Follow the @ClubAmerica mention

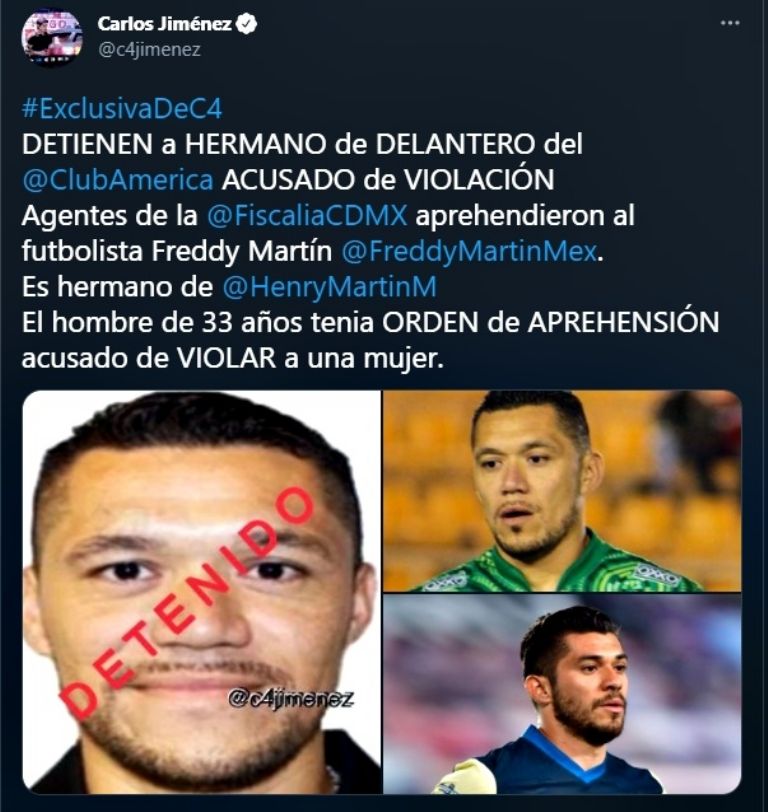point(118,180)
